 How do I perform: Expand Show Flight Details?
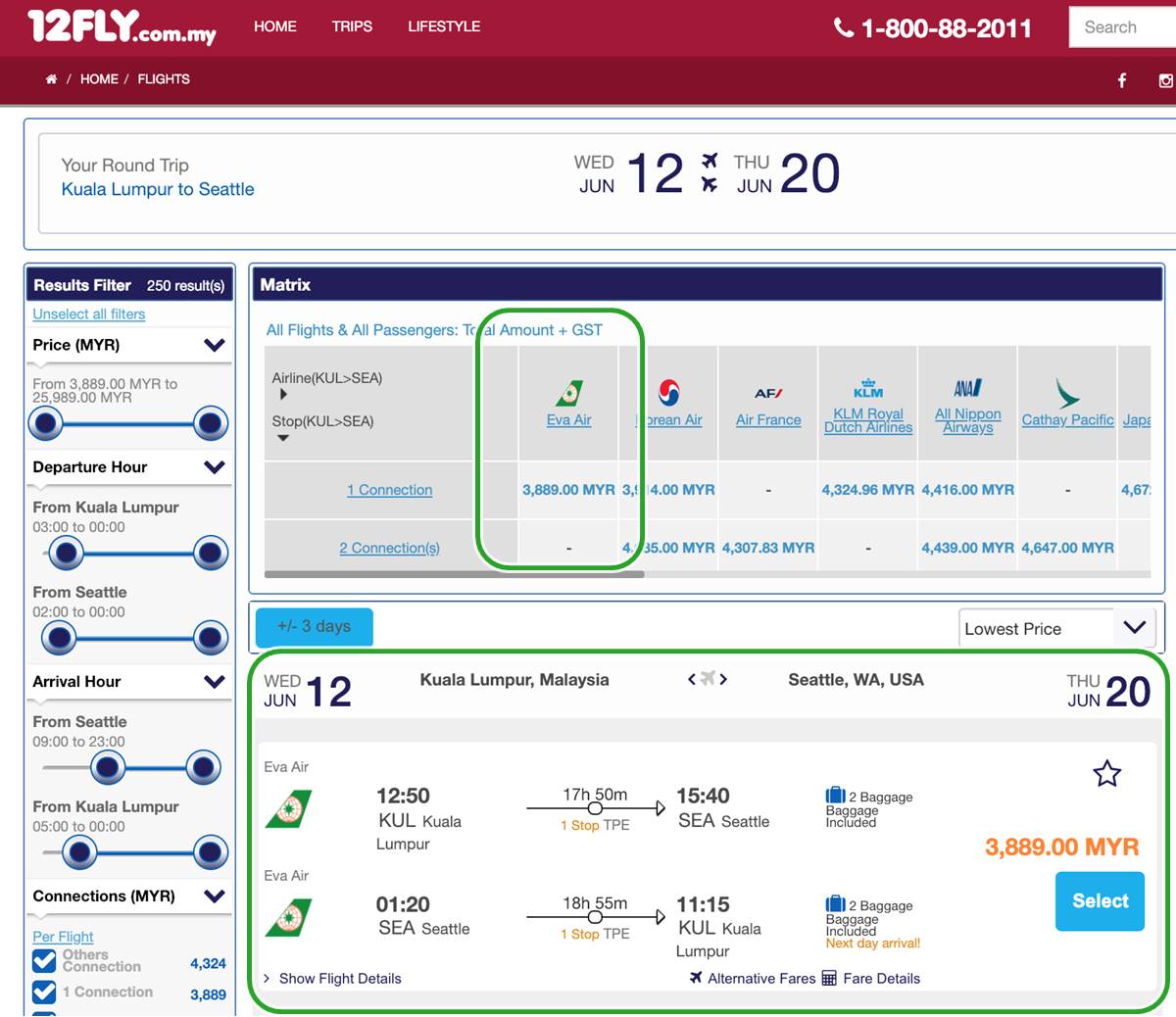pyautogui.click(x=332, y=978)
